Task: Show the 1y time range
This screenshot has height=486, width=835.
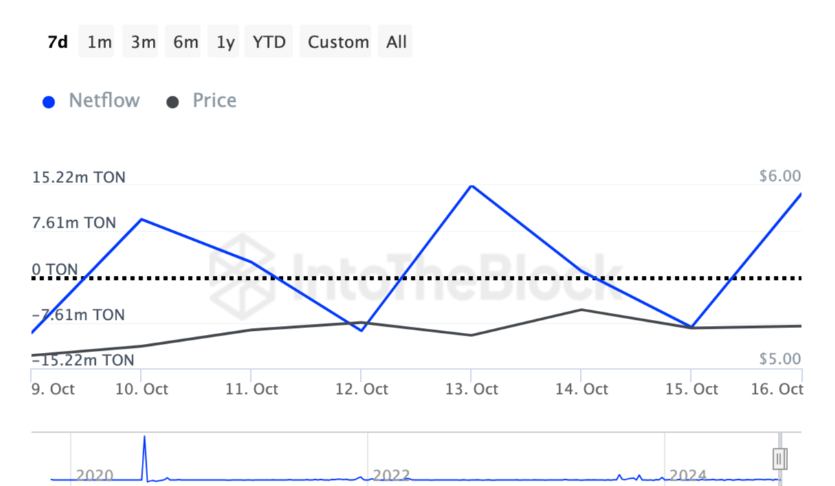Action: (226, 42)
